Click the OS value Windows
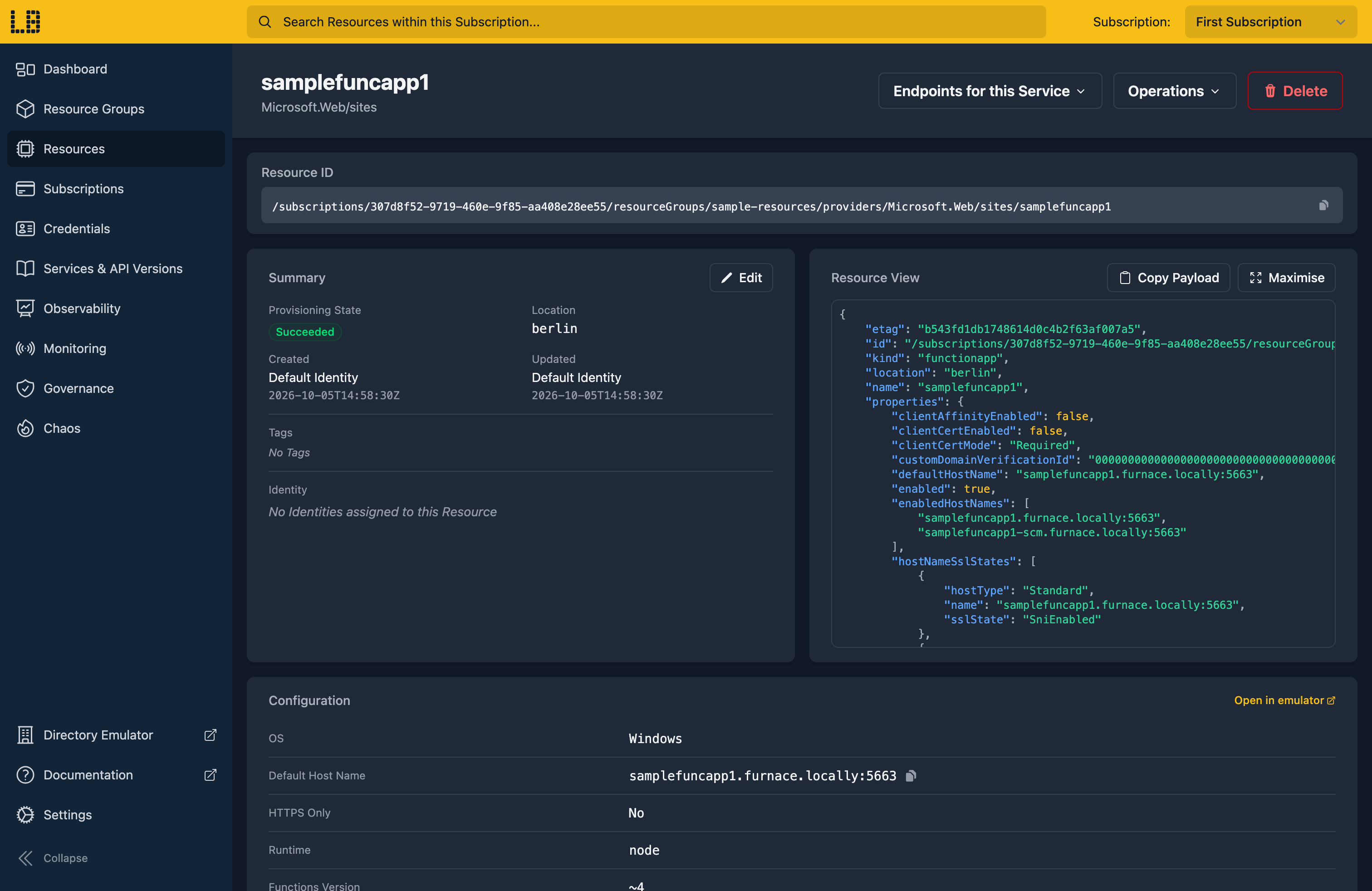Image resolution: width=1372 pixels, height=891 pixels. [x=655, y=738]
